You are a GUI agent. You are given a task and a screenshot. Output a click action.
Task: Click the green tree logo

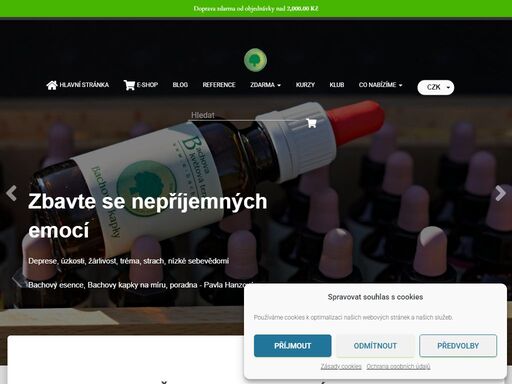point(255,60)
